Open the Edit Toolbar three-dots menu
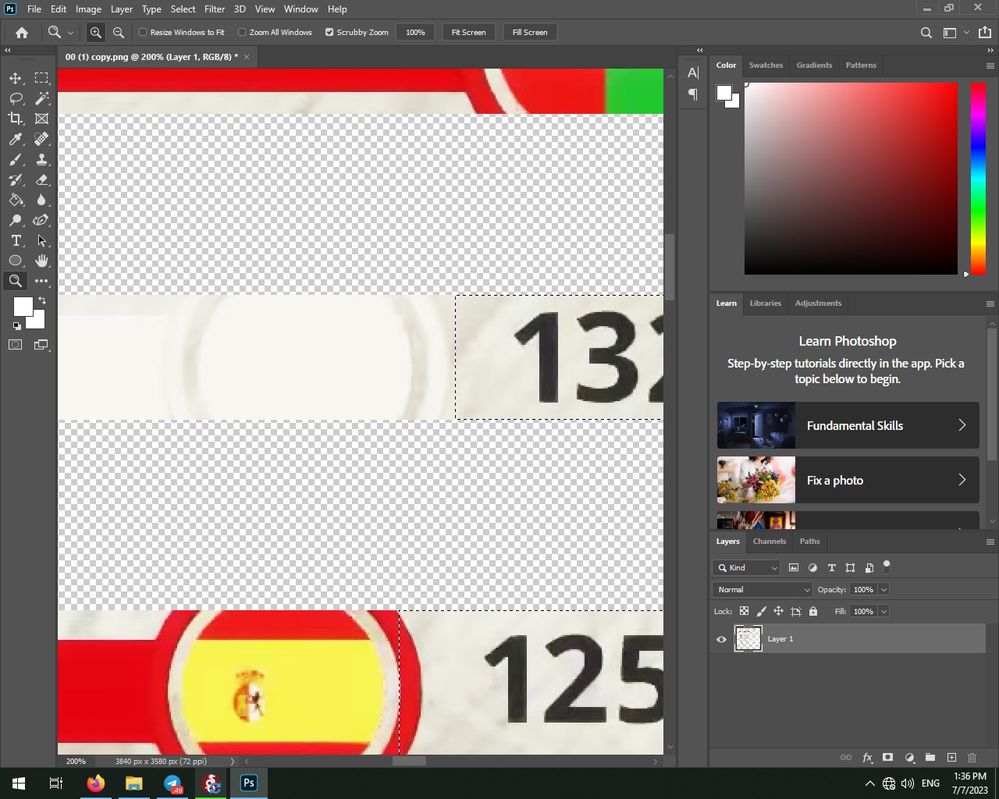 [41, 281]
